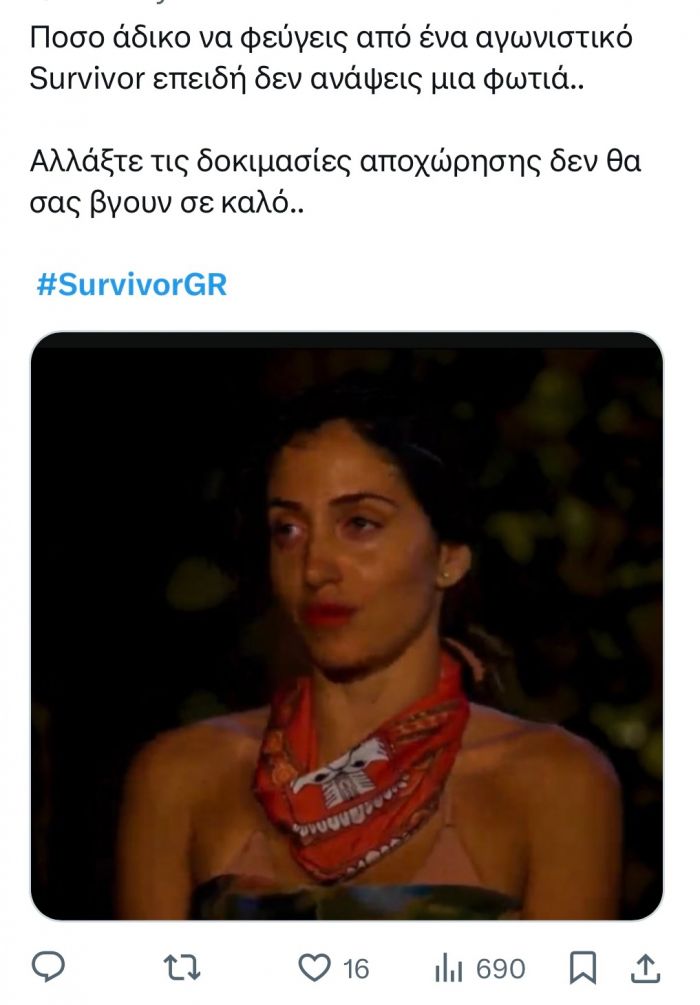Like the tweet with the heart icon
The width and height of the screenshot is (700, 1005).
click(x=315, y=968)
